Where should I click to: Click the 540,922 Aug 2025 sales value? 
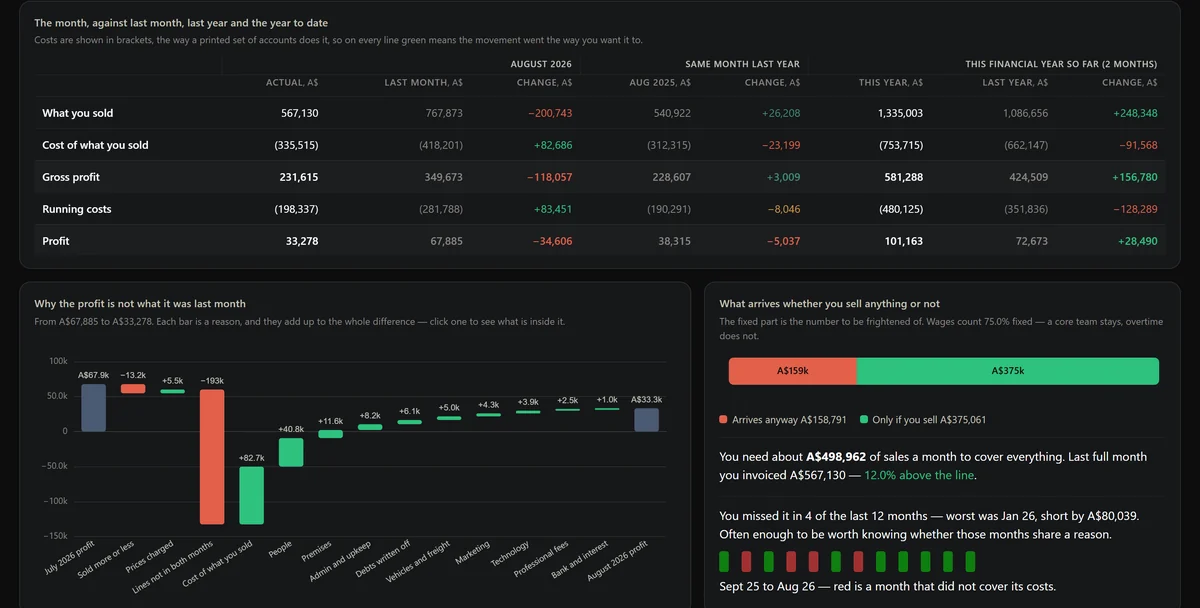click(672, 113)
